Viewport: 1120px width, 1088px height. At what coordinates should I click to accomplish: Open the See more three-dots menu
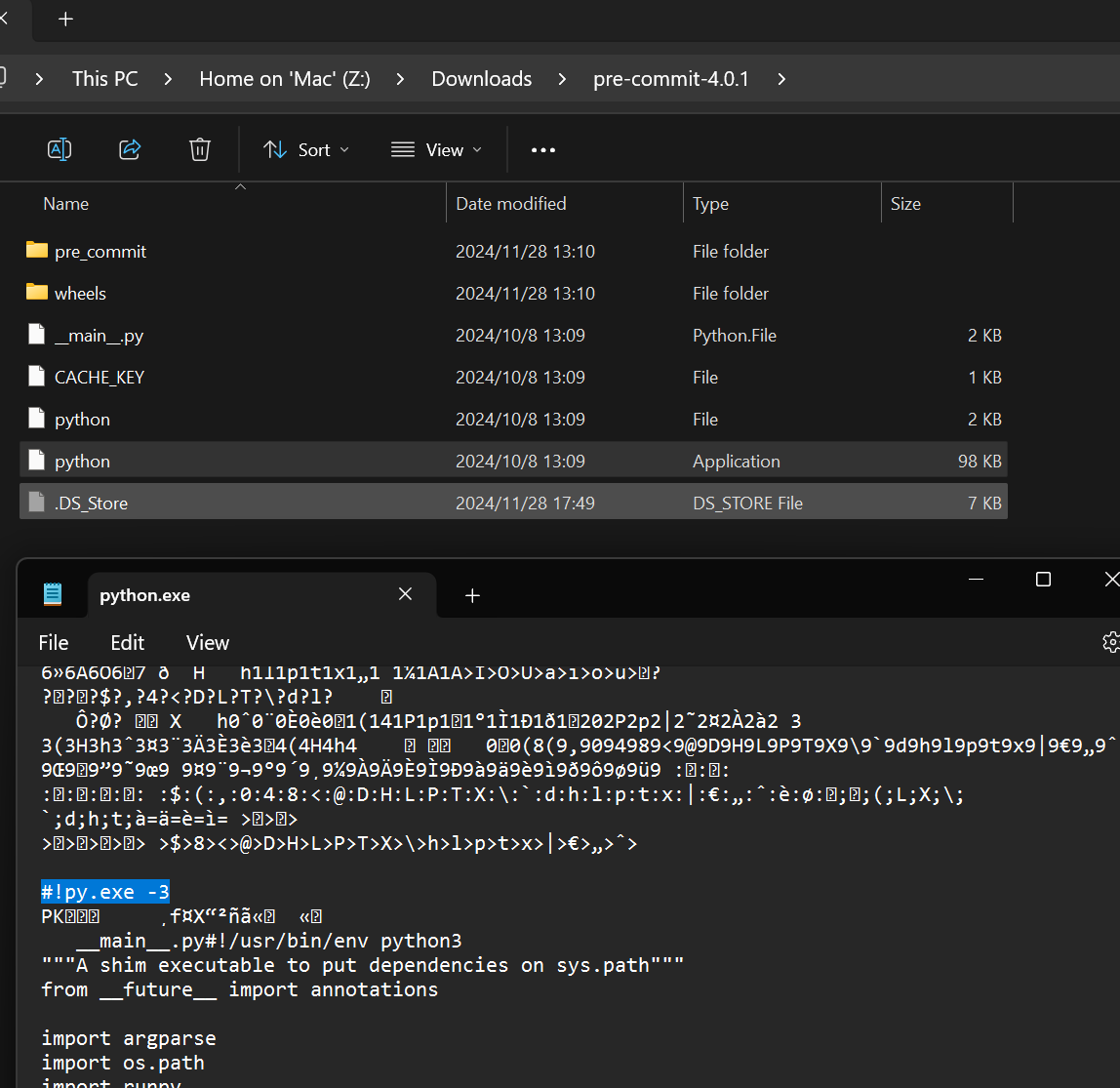pos(542,149)
